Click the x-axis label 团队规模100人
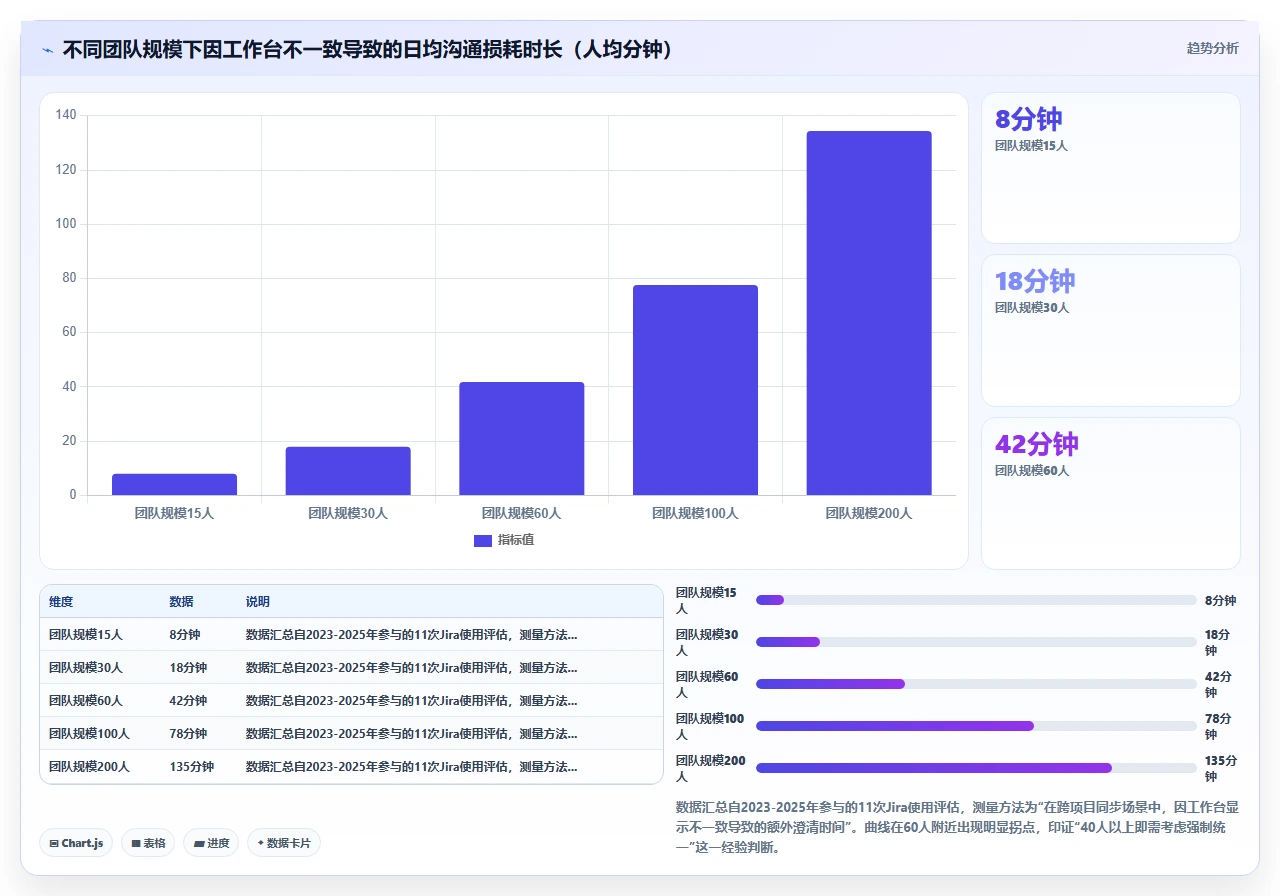The width and height of the screenshot is (1280, 896). tap(695, 513)
